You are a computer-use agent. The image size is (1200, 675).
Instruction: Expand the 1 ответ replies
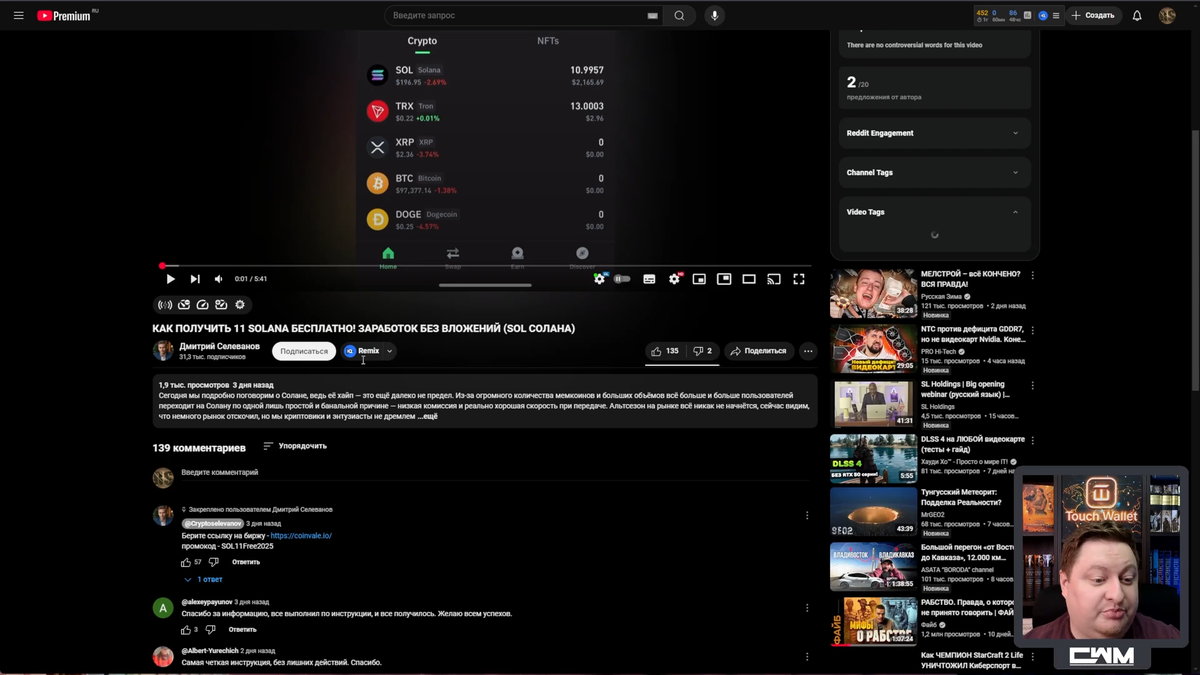pos(203,580)
